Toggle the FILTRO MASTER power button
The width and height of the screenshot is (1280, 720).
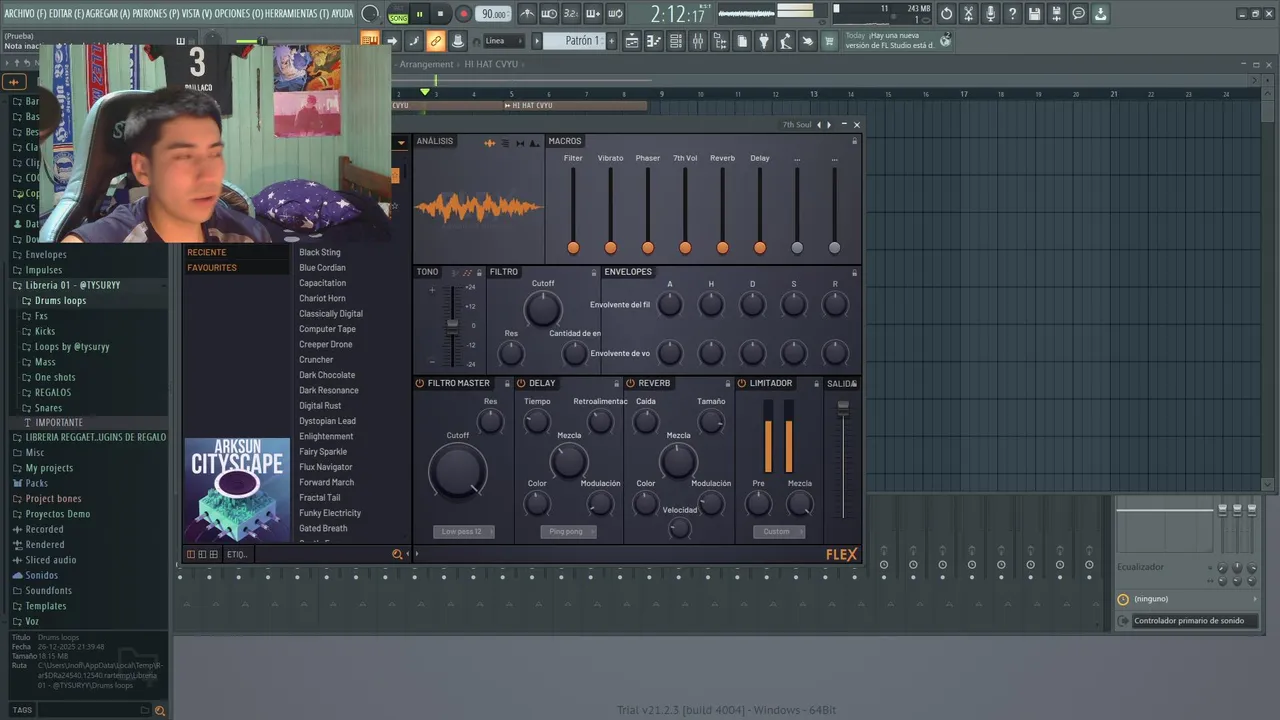(x=420, y=383)
